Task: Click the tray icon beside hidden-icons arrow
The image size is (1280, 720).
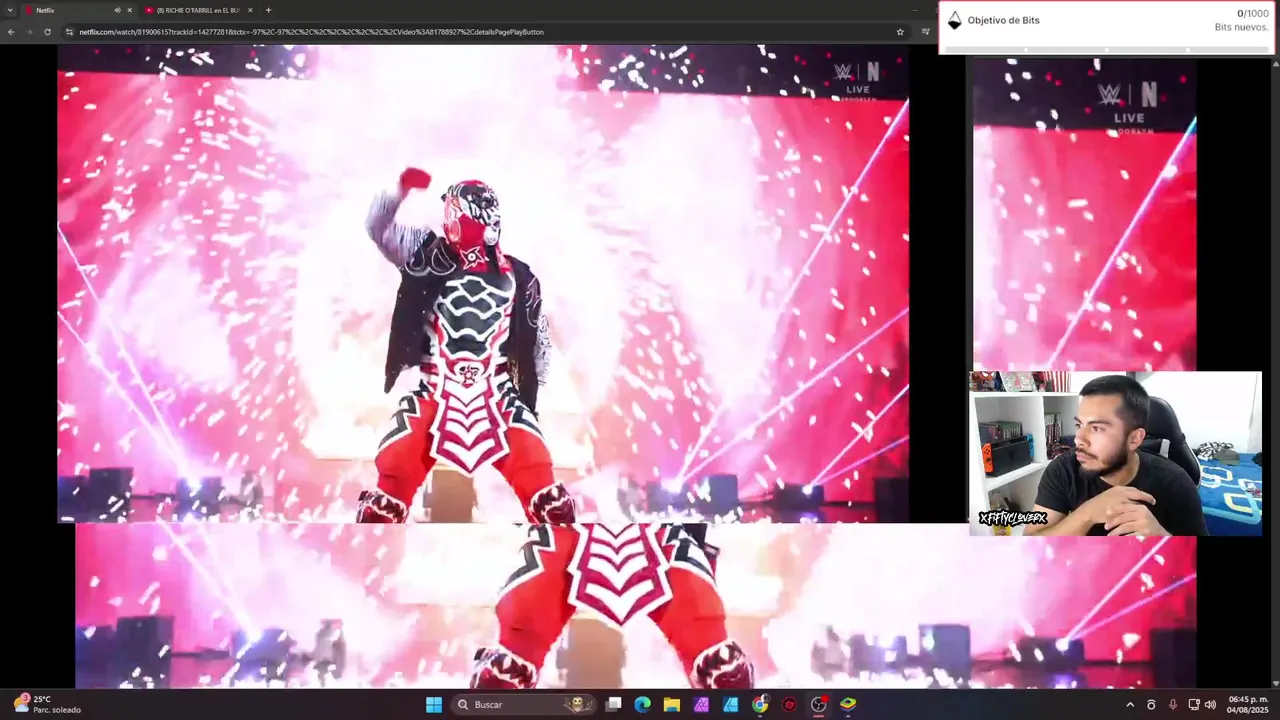Action: [x=1151, y=705]
